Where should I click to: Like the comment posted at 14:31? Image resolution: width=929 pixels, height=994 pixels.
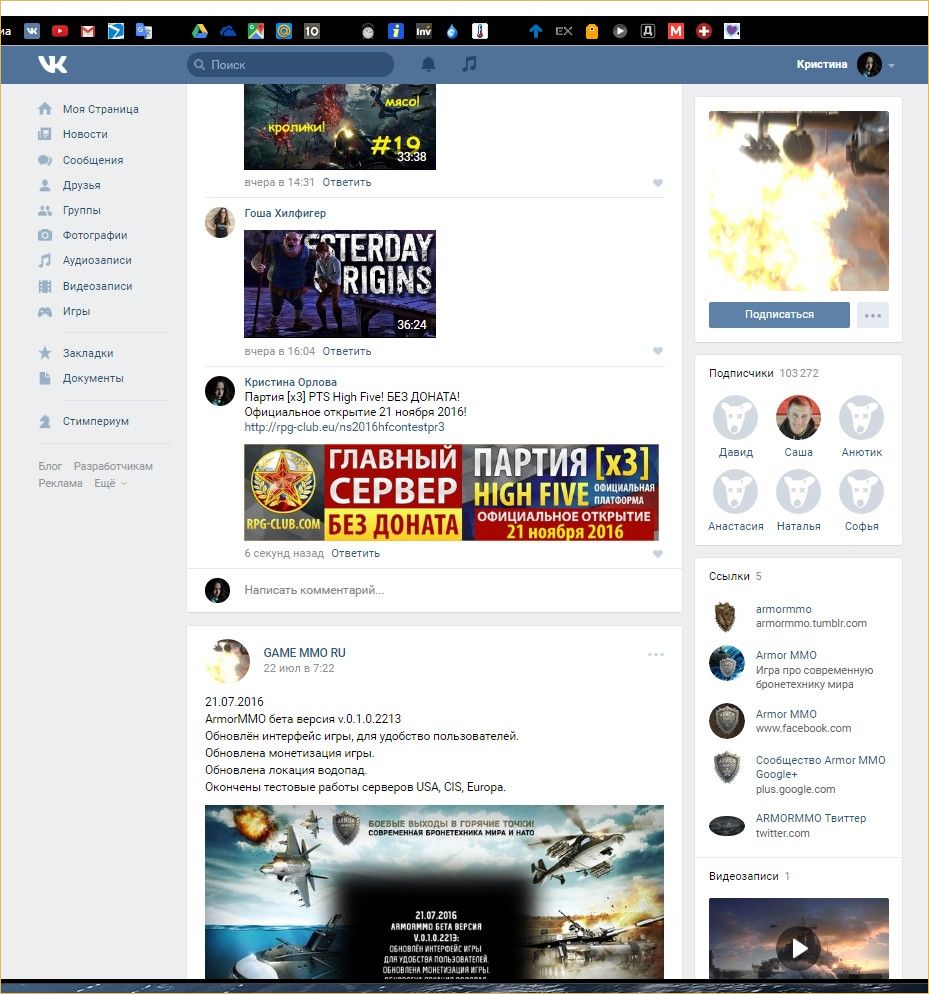pos(658,183)
